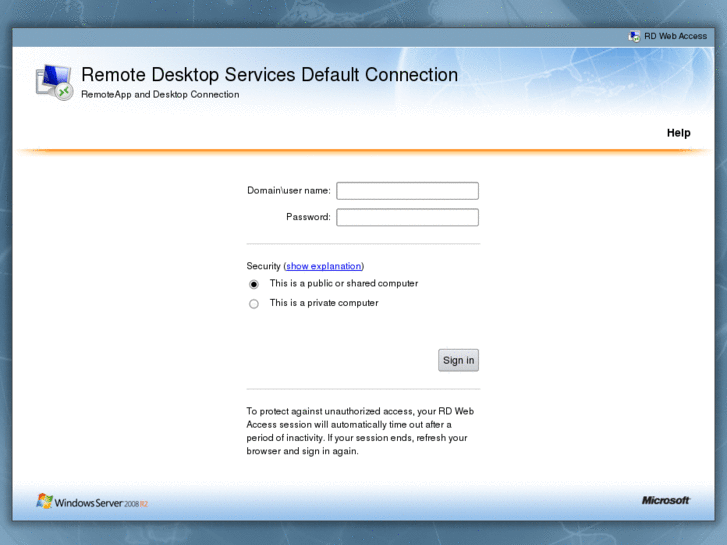Click the Sign in button
Image resolution: width=727 pixels, height=545 pixels.
click(x=458, y=360)
